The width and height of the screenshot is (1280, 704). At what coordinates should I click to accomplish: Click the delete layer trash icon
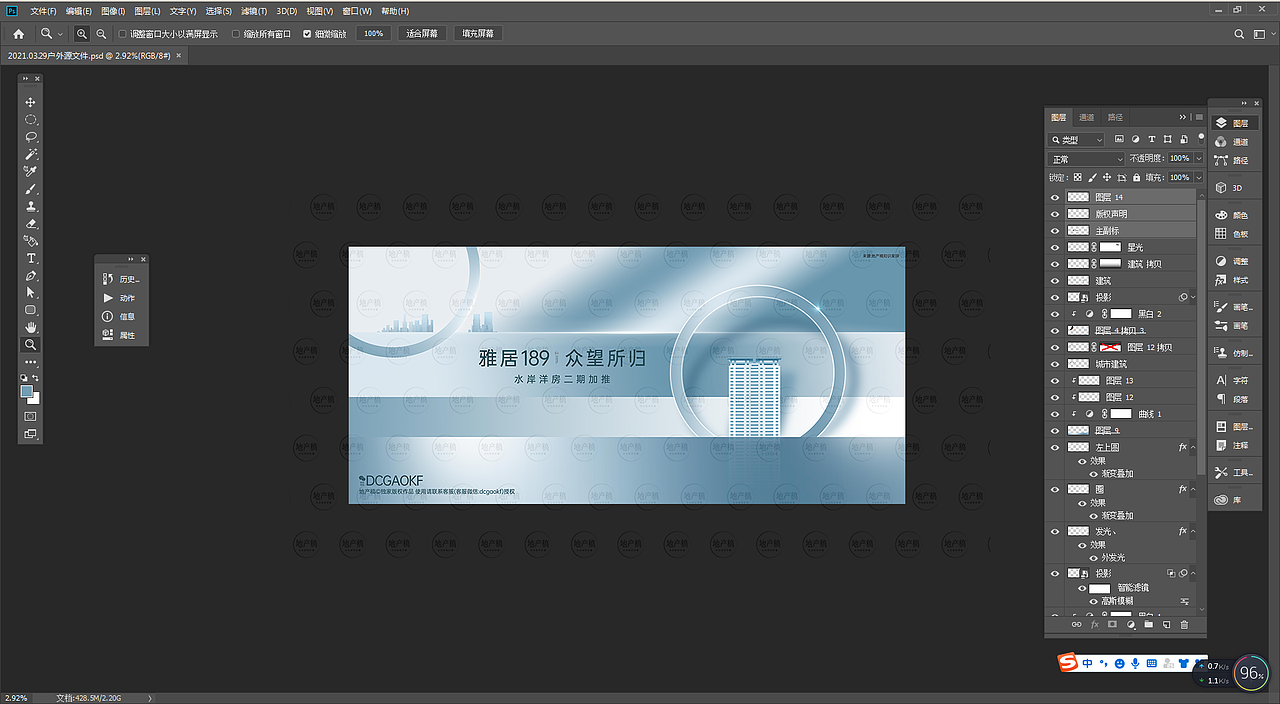tap(1185, 624)
